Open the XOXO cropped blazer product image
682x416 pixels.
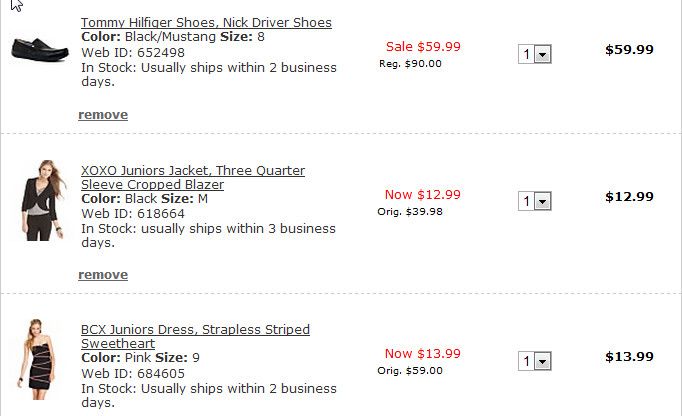(x=39, y=199)
